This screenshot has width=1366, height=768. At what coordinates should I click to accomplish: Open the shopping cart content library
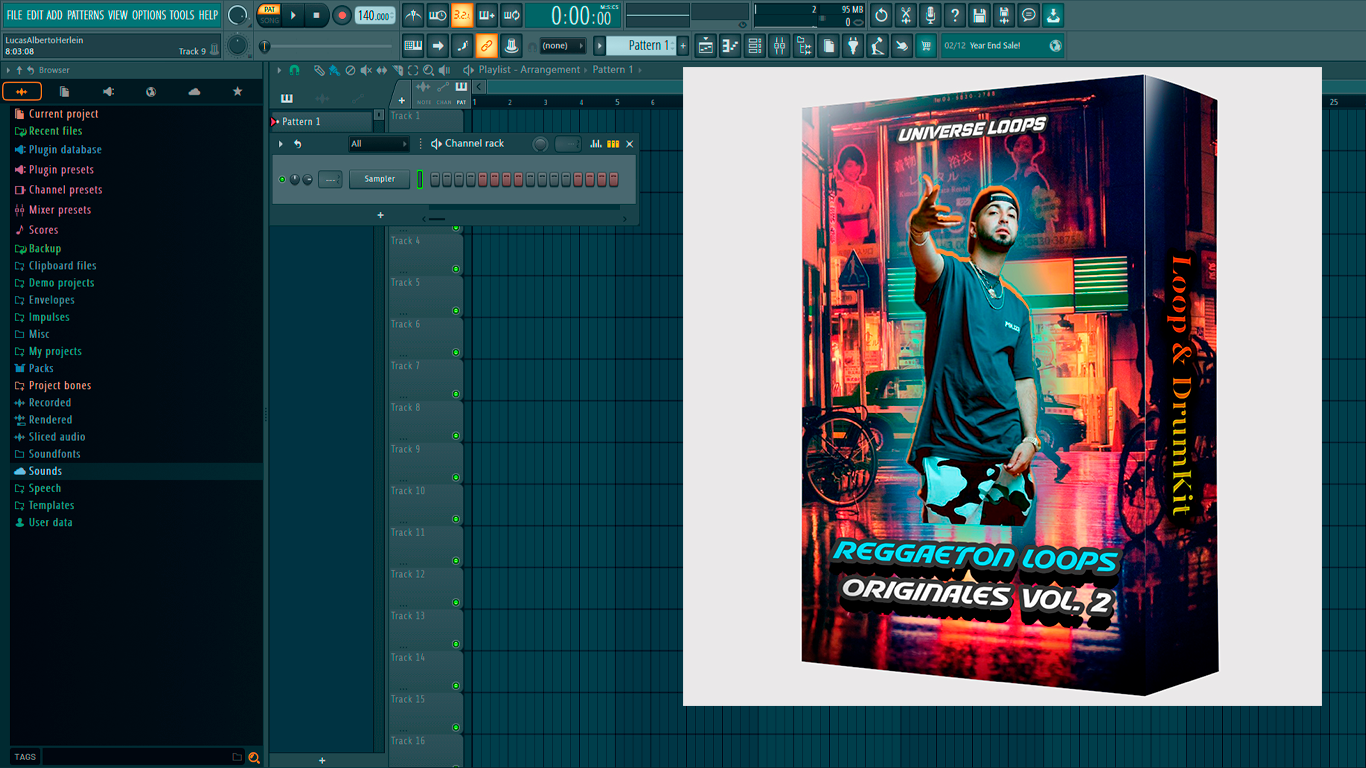[926, 46]
